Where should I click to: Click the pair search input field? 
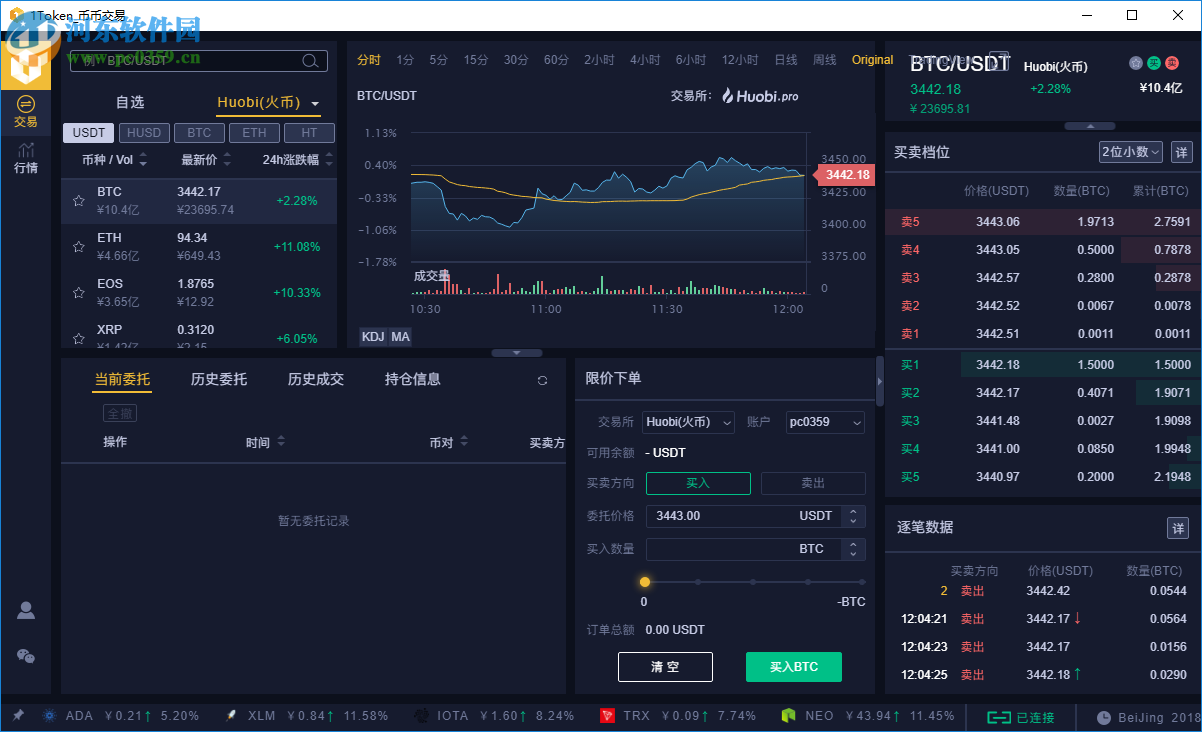coord(197,60)
